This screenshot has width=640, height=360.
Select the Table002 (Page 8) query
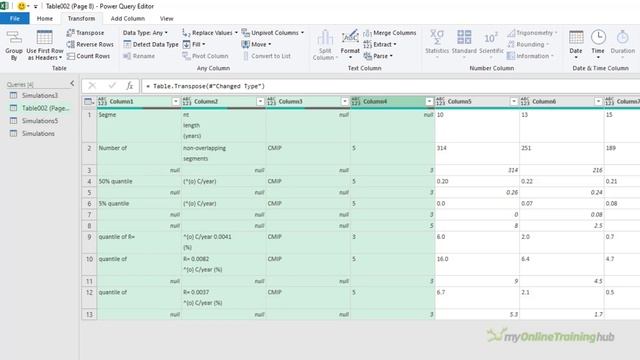coord(40,108)
